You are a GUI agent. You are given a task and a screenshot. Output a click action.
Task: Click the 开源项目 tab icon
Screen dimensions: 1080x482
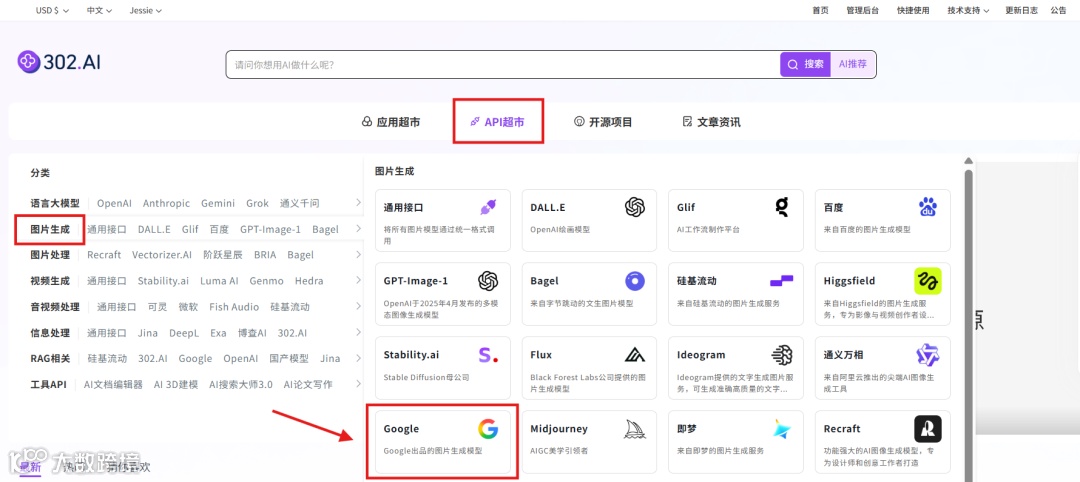pos(579,122)
